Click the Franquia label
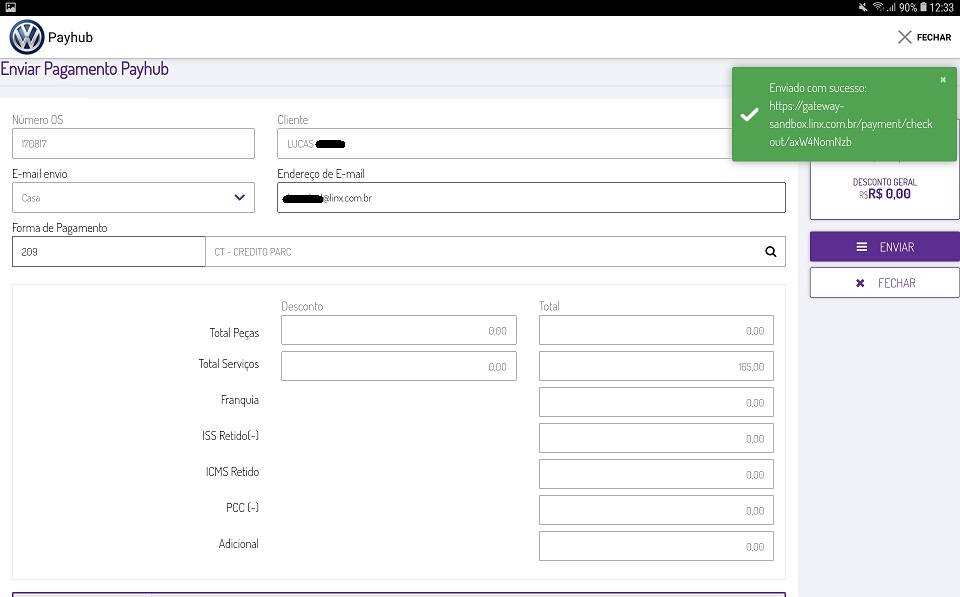 [x=240, y=400]
